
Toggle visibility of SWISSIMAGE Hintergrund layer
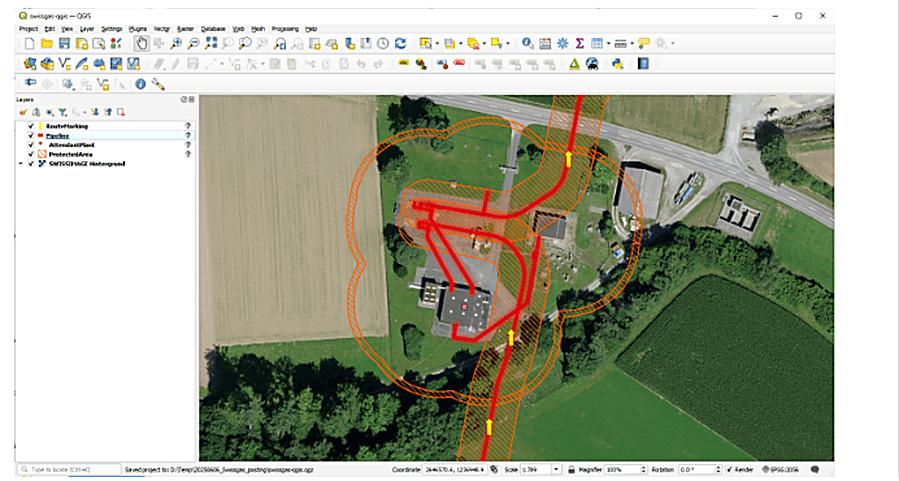[31, 163]
